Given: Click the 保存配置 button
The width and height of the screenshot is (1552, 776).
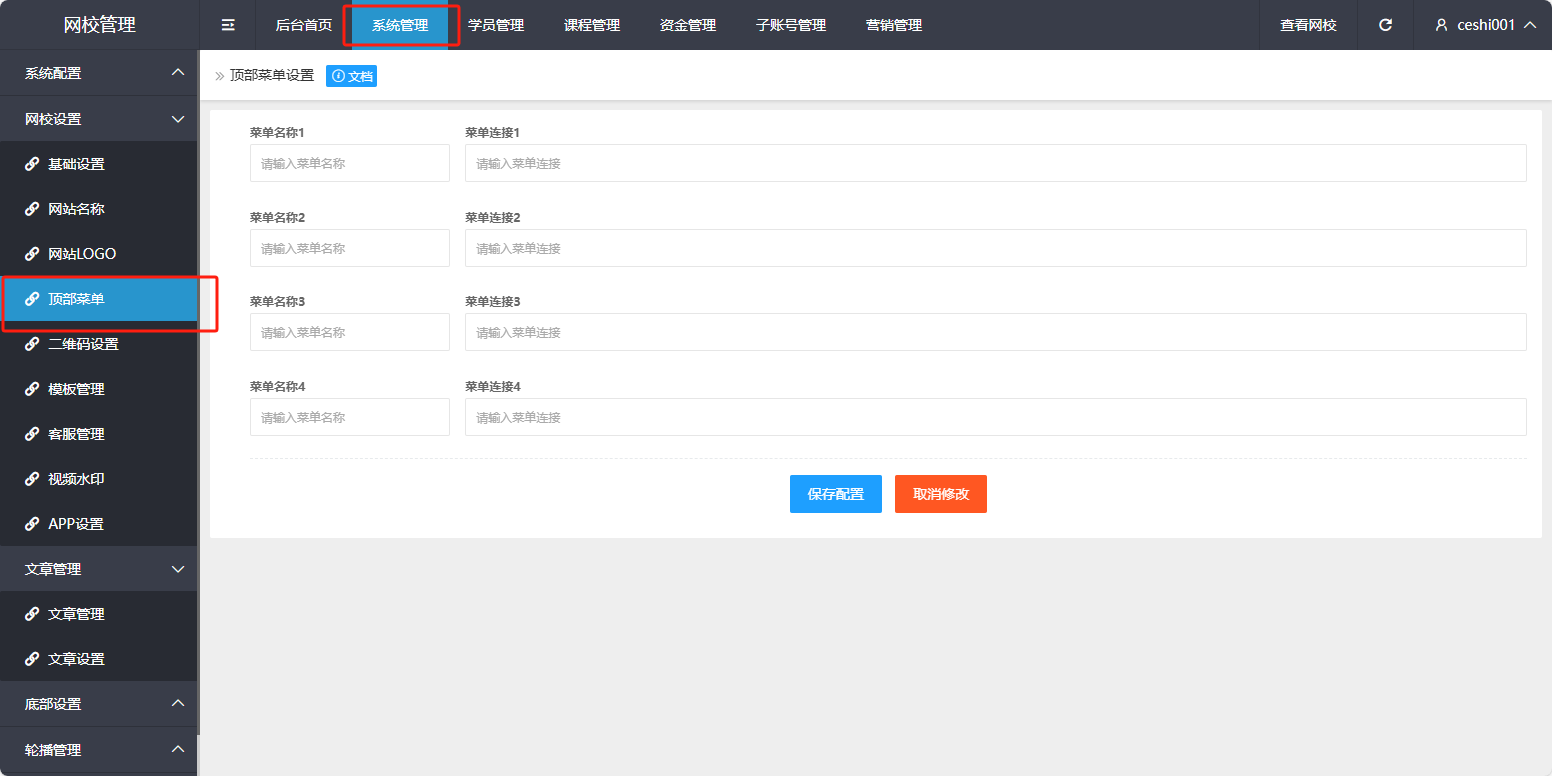Looking at the screenshot, I should coord(836,494).
